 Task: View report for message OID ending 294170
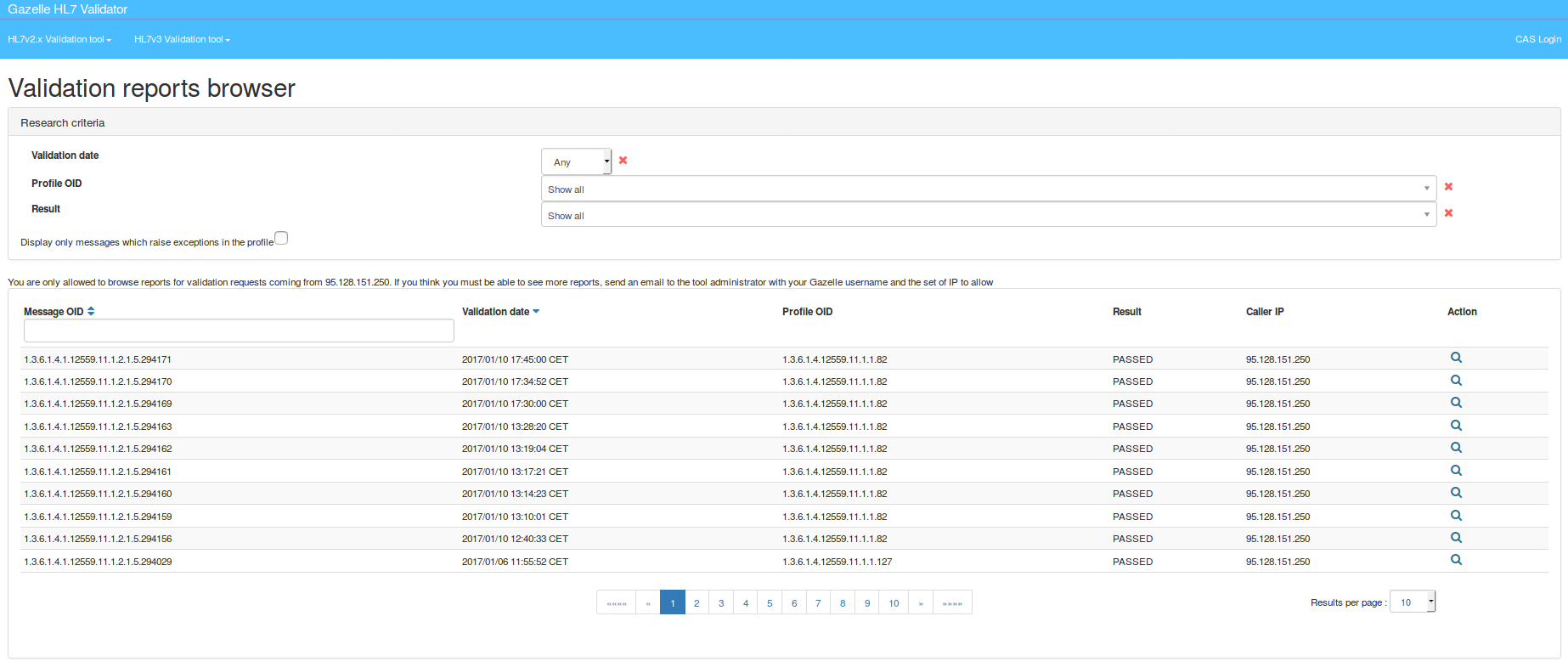[x=1456, y=381]
